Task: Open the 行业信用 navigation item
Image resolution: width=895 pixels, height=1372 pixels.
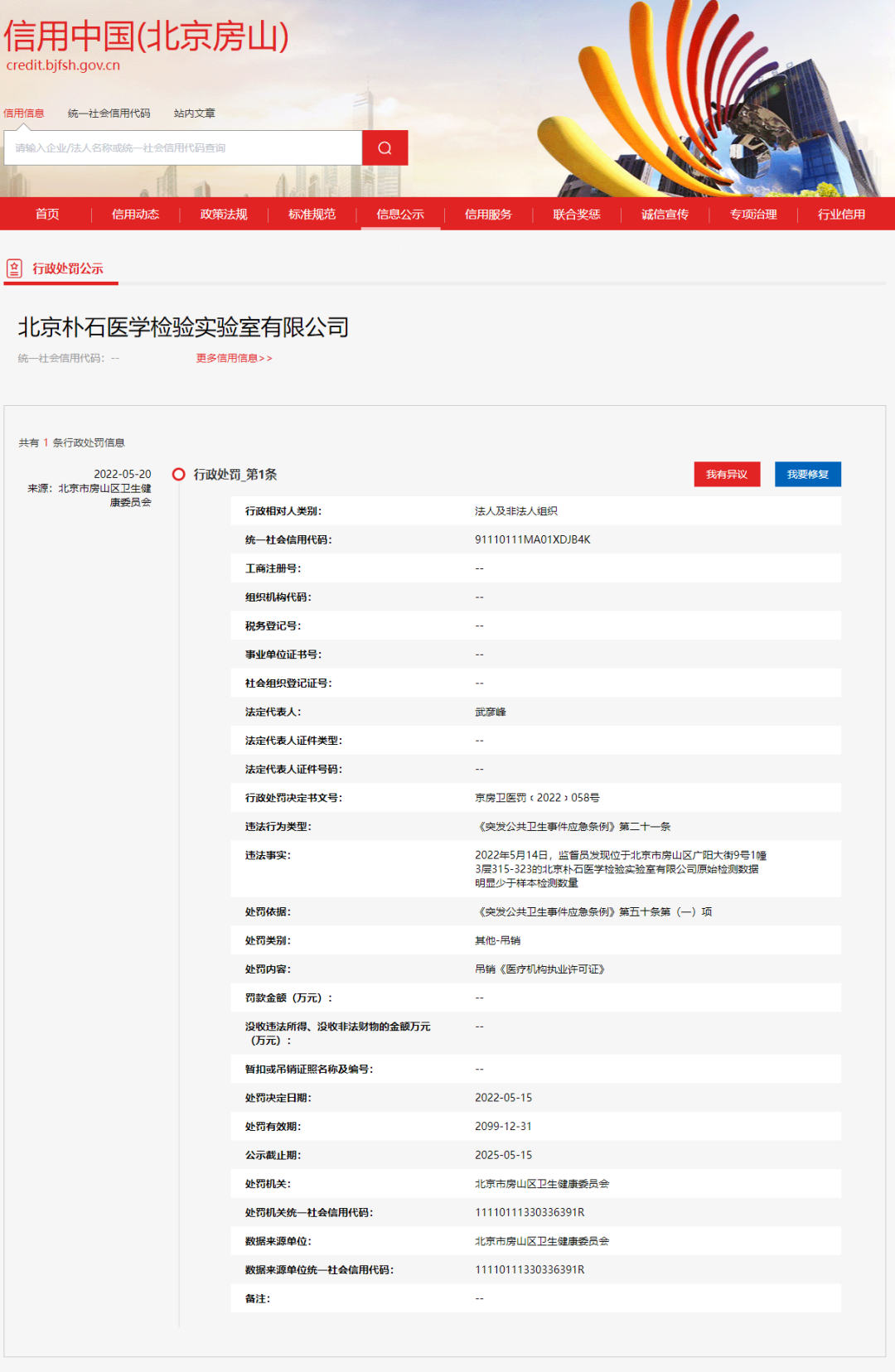Action: pyautogui.click(x=841, y=214)
